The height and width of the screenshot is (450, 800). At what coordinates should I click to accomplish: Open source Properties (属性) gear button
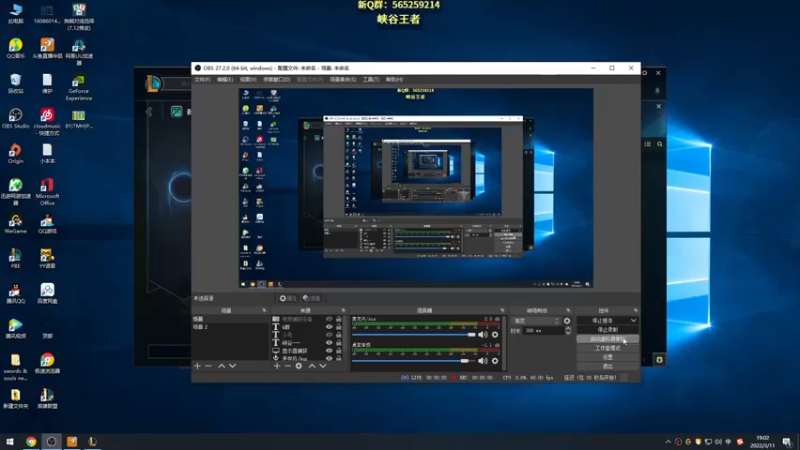(x=288, y=298)
